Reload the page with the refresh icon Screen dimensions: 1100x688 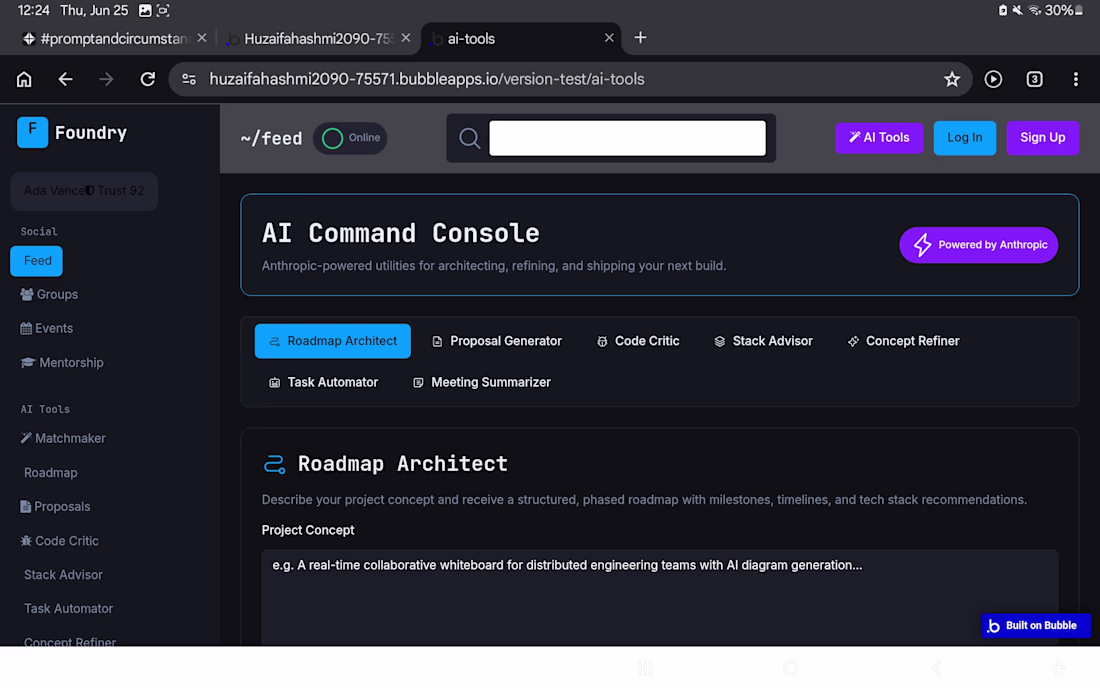[x=147, y=79]
